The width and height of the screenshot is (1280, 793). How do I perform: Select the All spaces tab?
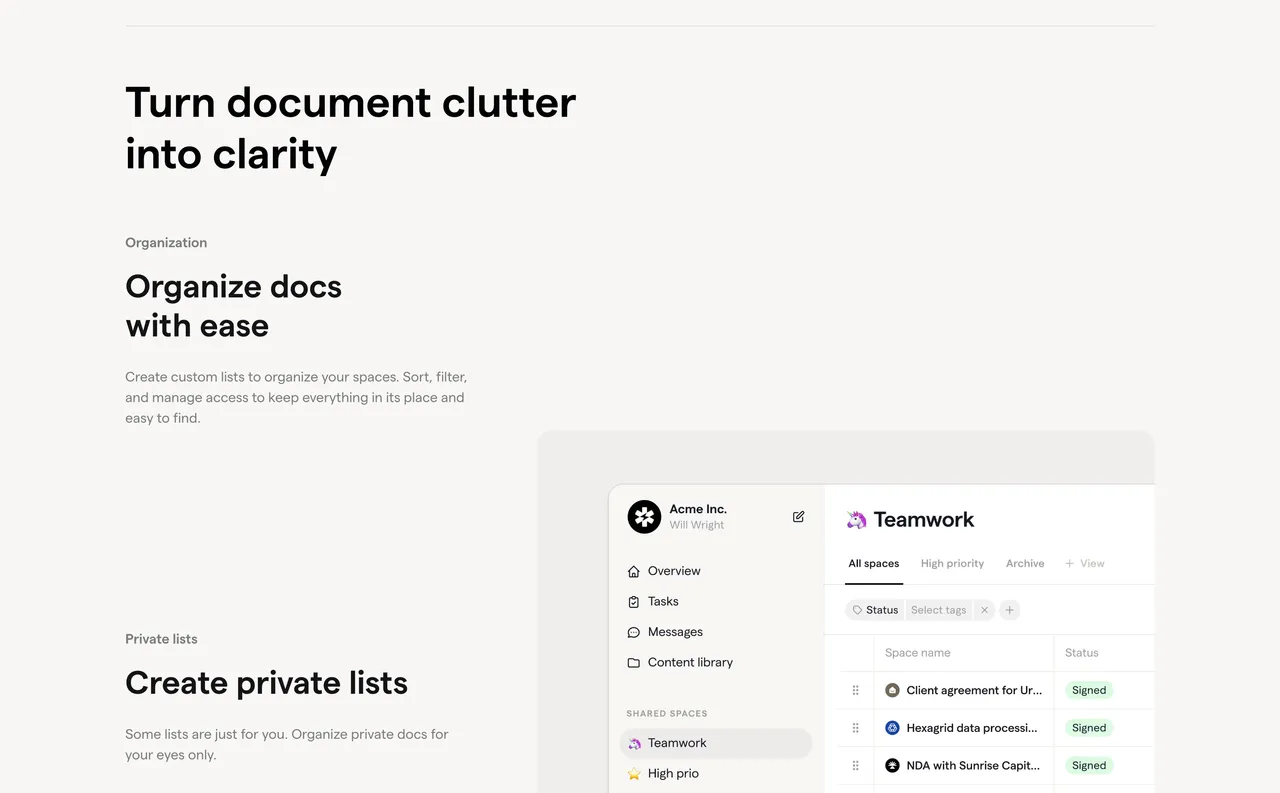(873, 563)
